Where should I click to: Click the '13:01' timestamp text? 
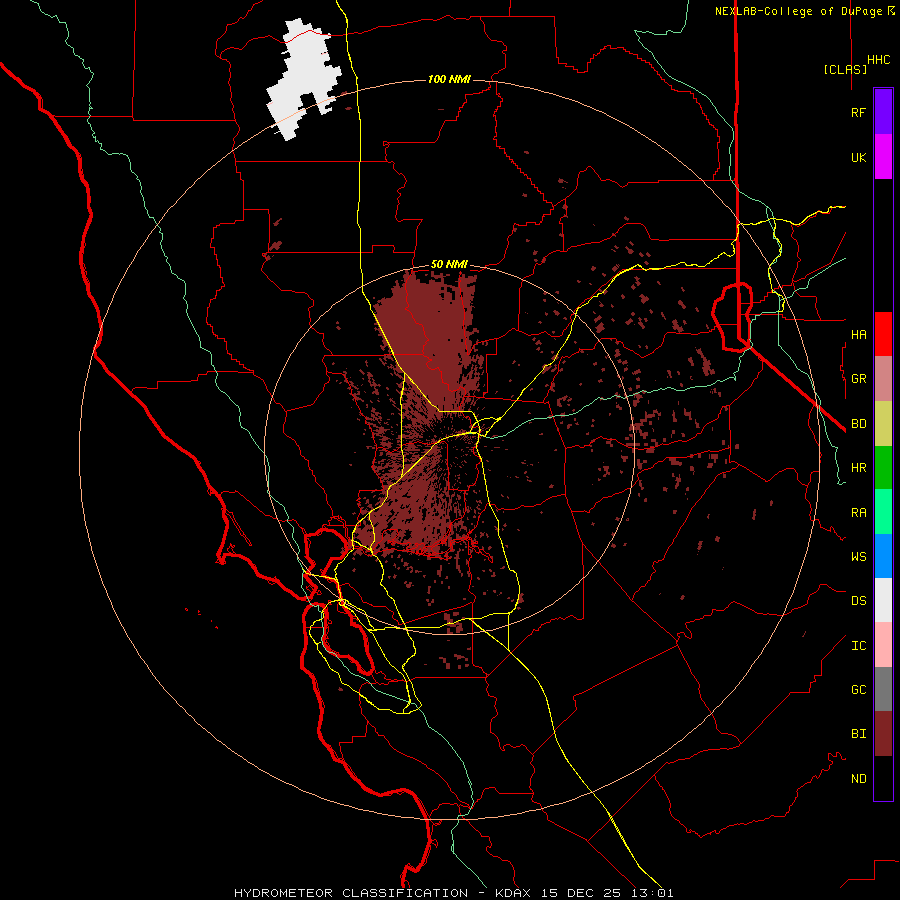point(653,893)
